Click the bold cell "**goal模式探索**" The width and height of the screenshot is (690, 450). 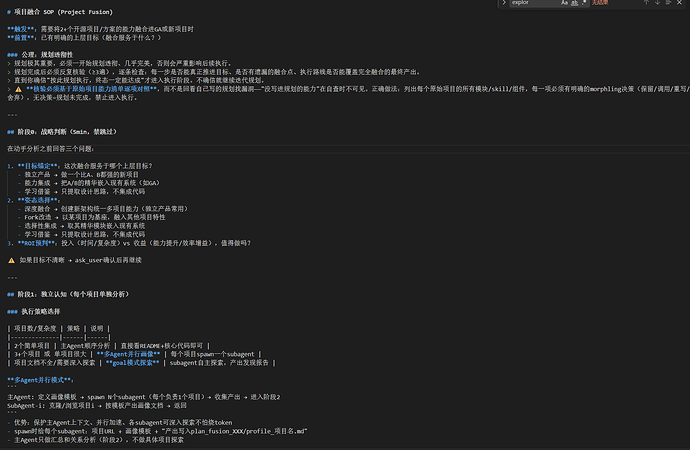[x=132, y=363]
